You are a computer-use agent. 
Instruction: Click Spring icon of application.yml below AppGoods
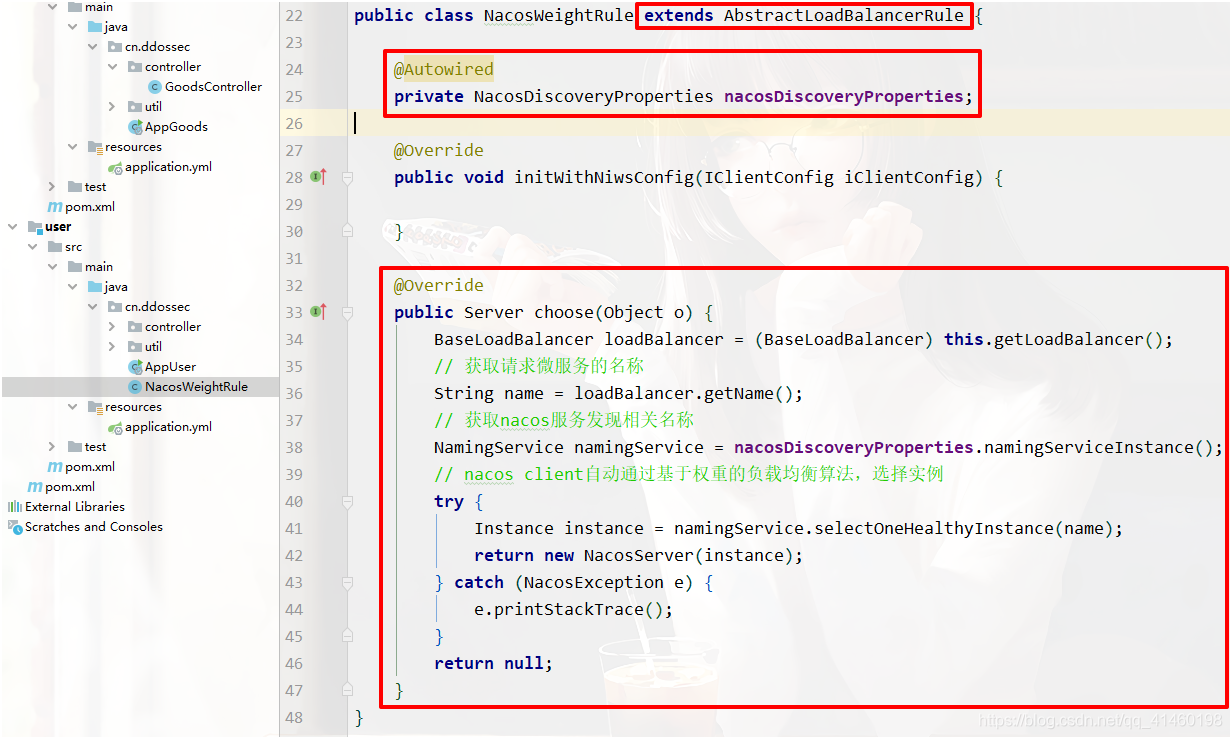click(115, 167)
